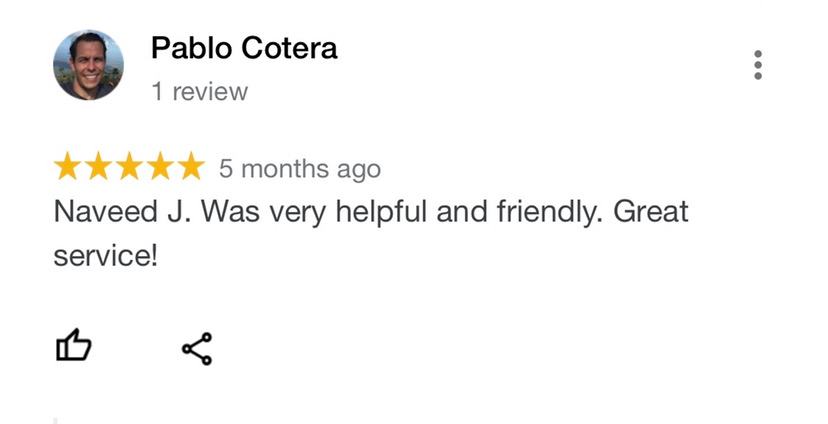
Task: Open the Pablo Cotera profile name link
Action: [244, 47]
